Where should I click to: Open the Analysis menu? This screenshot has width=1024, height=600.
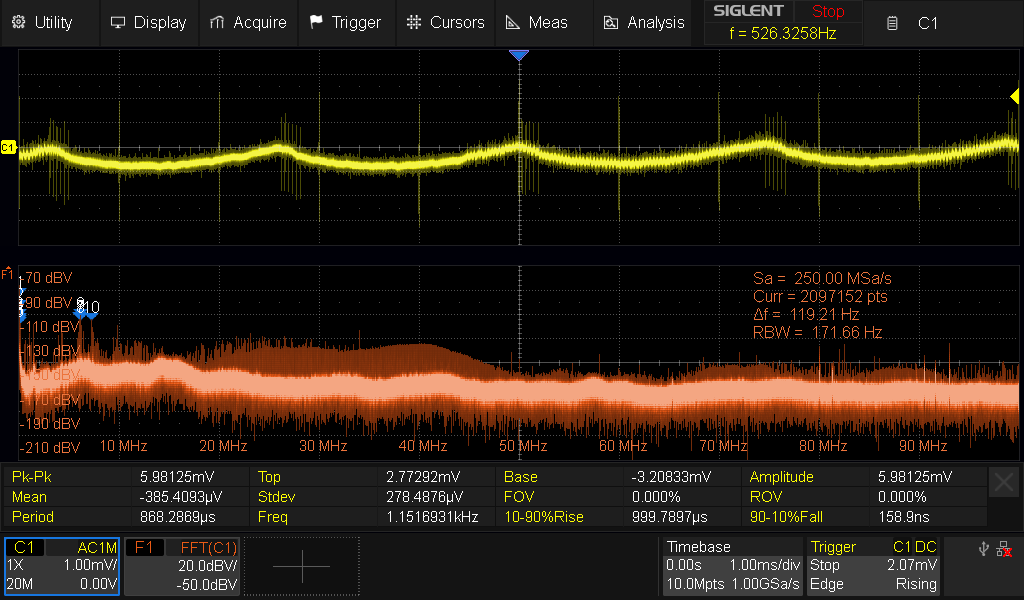(x=643, y=22)
